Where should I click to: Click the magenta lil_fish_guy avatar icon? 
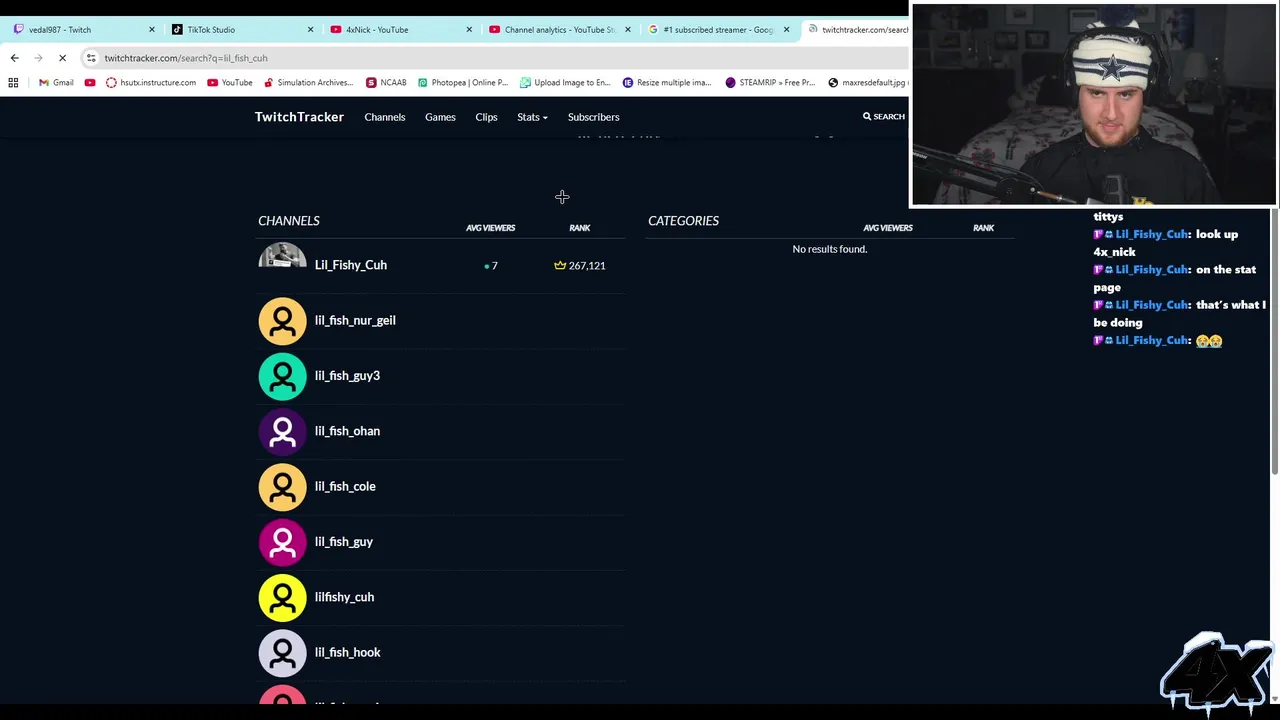282,542
